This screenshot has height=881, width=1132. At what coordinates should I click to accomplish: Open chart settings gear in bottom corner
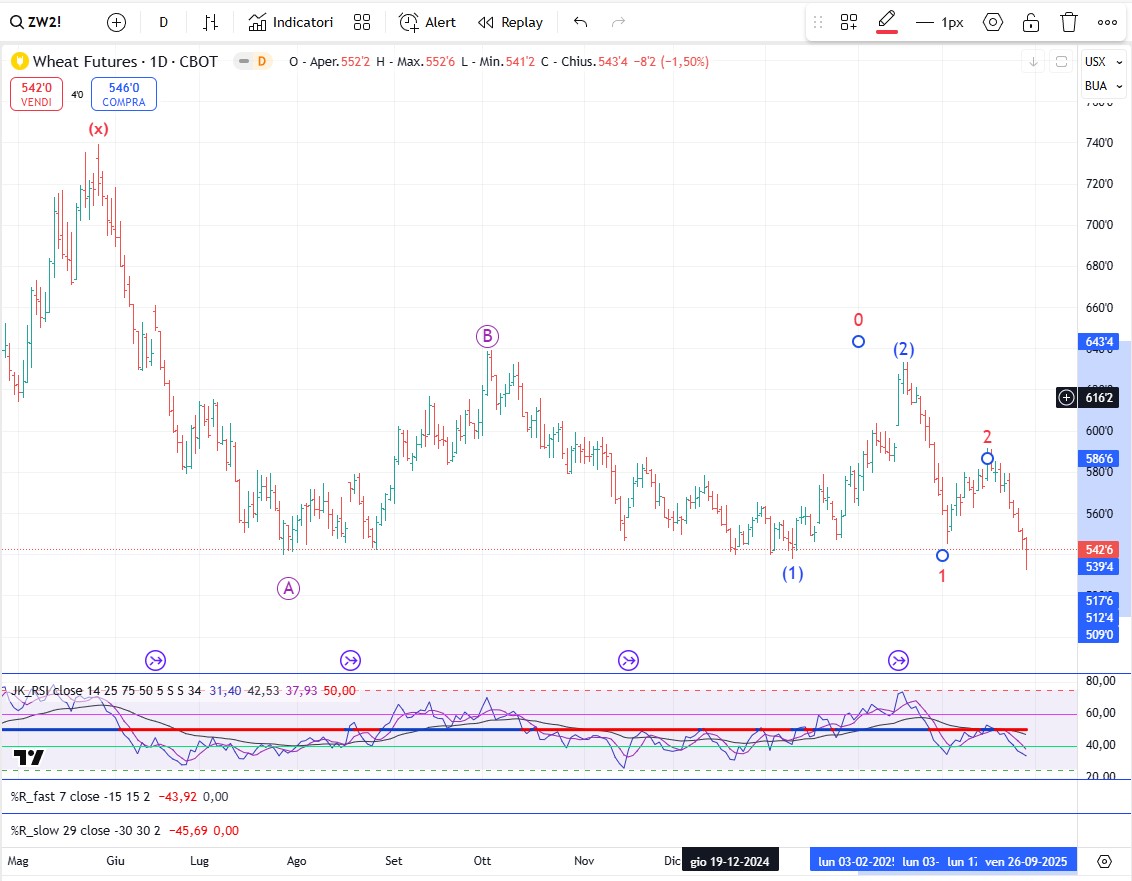1105,861
